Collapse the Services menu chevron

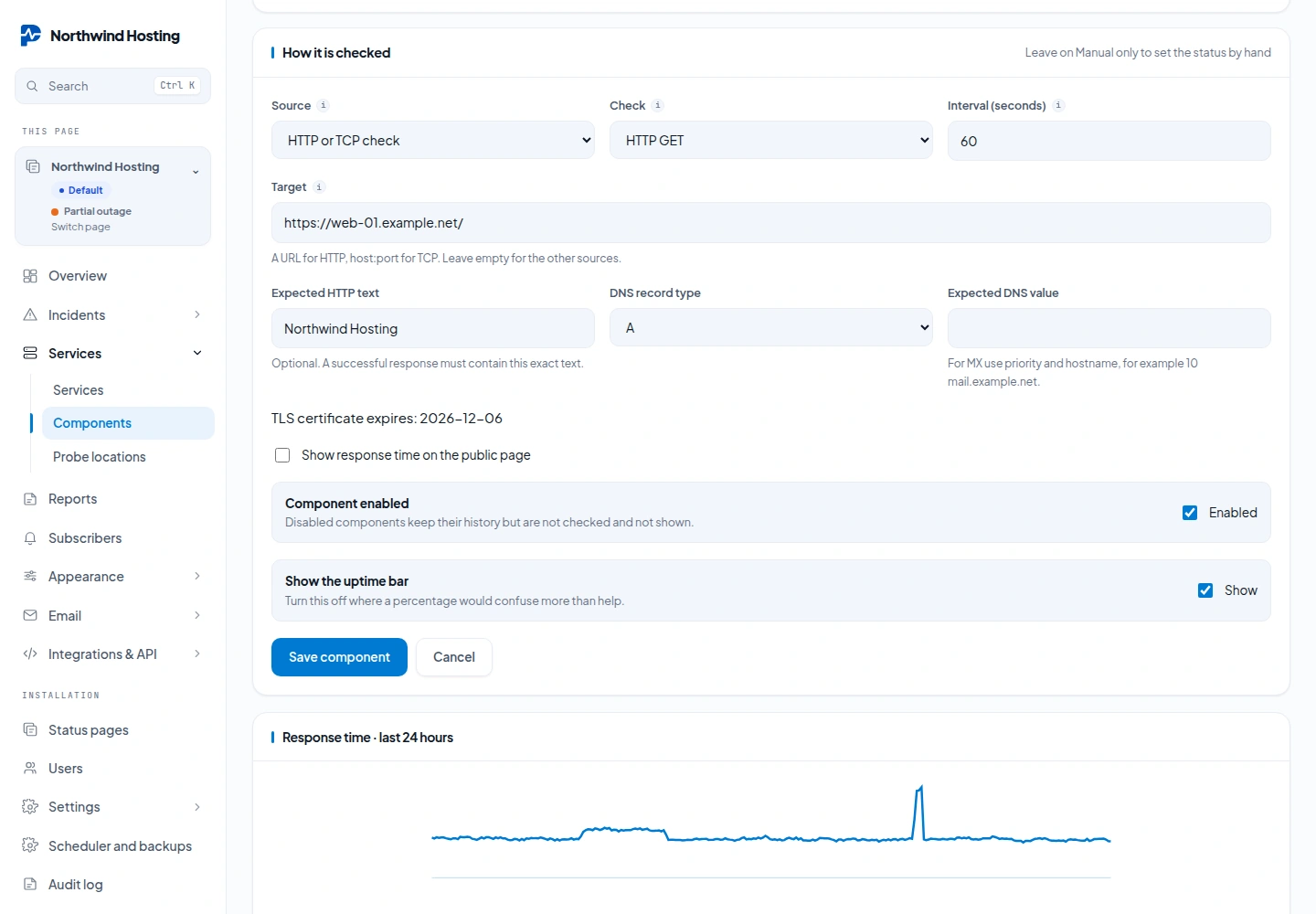point(197,353)
